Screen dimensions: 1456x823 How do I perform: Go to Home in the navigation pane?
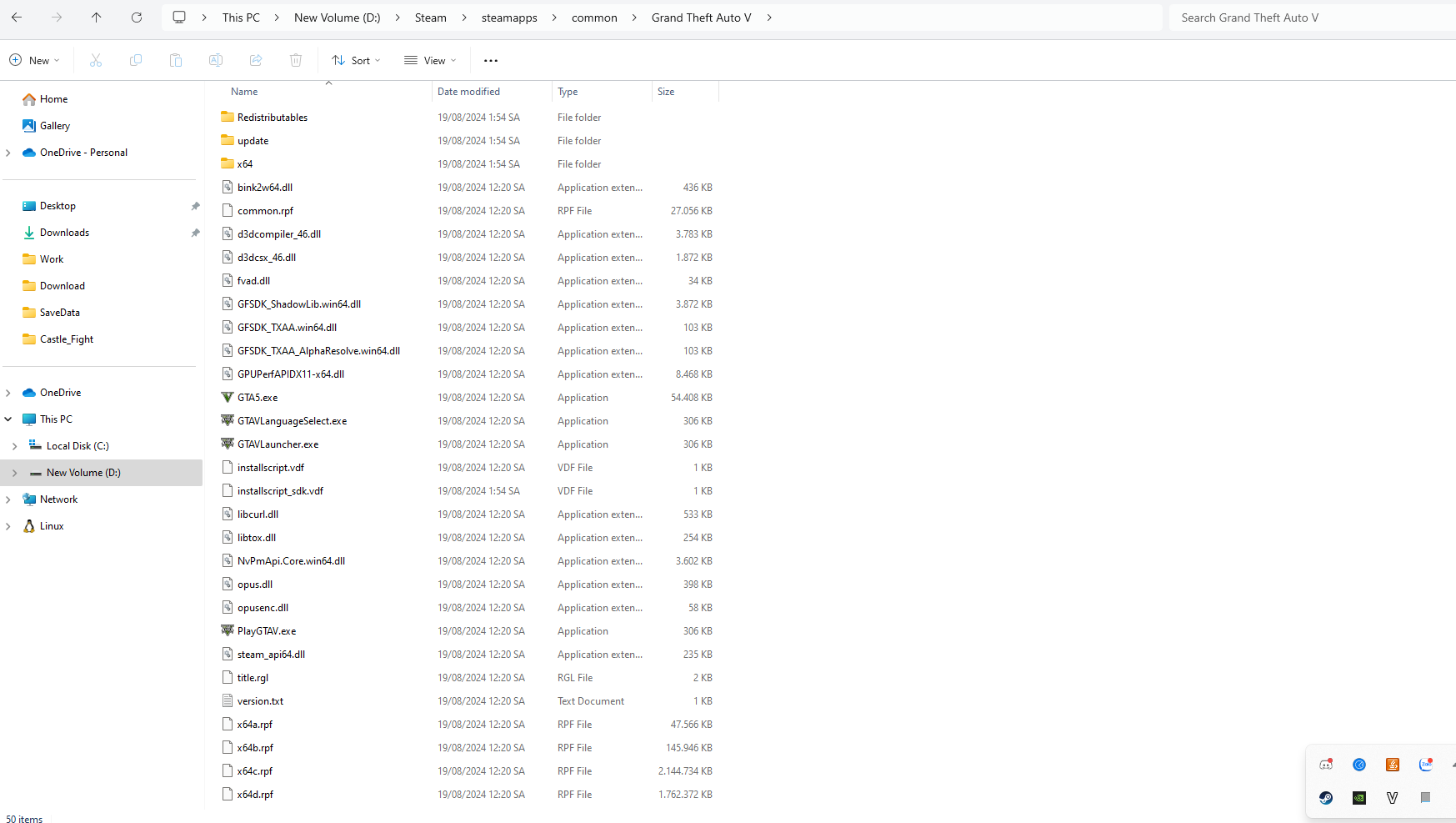coord(53,98)
